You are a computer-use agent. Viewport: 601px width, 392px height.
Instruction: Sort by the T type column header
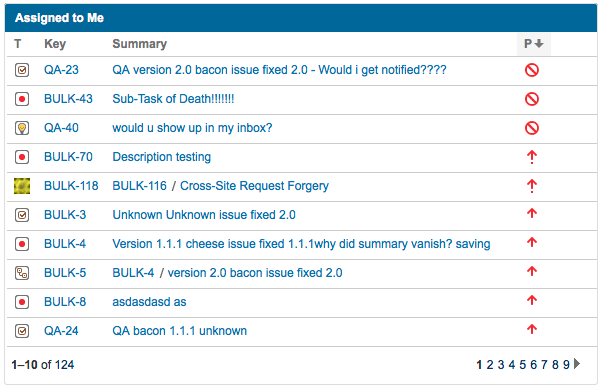pyautogui.click(x=18, y=44)
